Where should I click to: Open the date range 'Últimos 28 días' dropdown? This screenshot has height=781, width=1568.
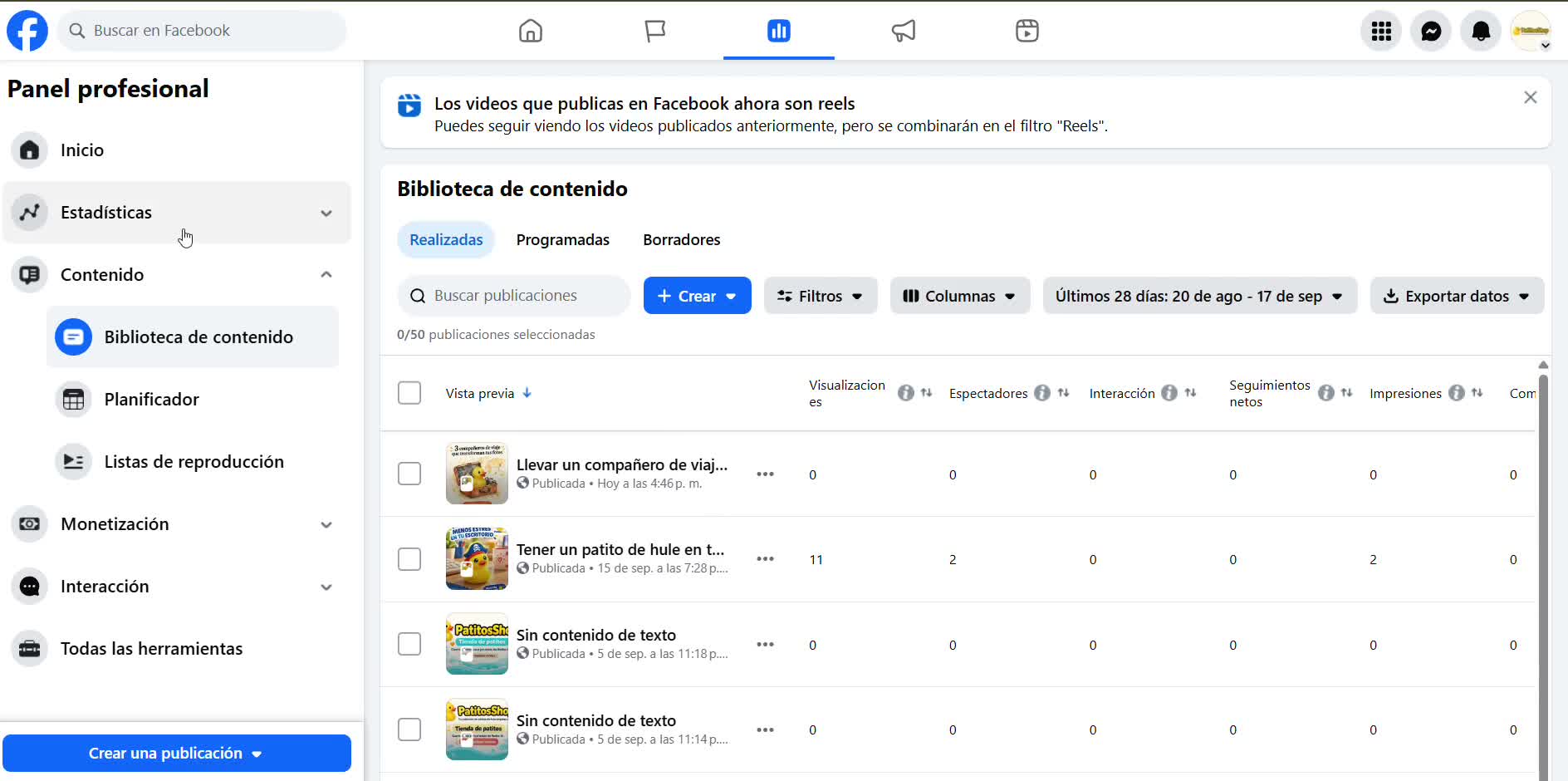click(x=1200, y=296)
